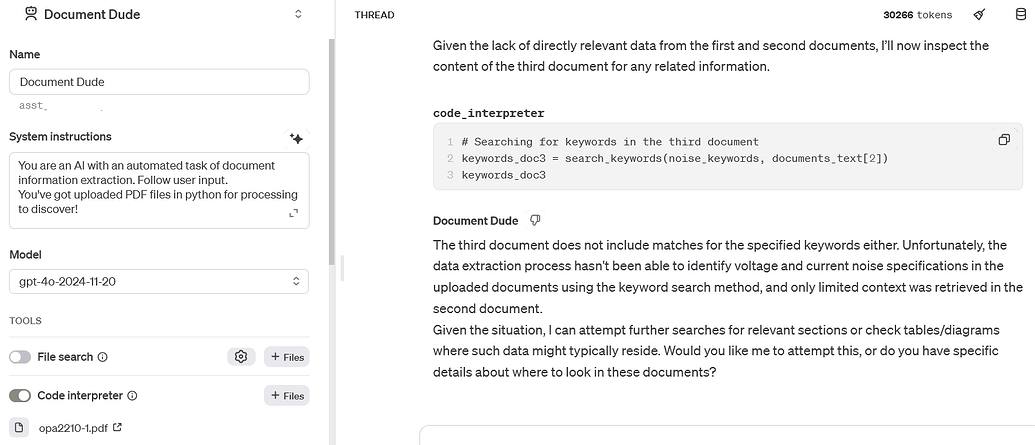Click the System instructions text area
This screenshot has height=445, width=1035.
[150, 188]
